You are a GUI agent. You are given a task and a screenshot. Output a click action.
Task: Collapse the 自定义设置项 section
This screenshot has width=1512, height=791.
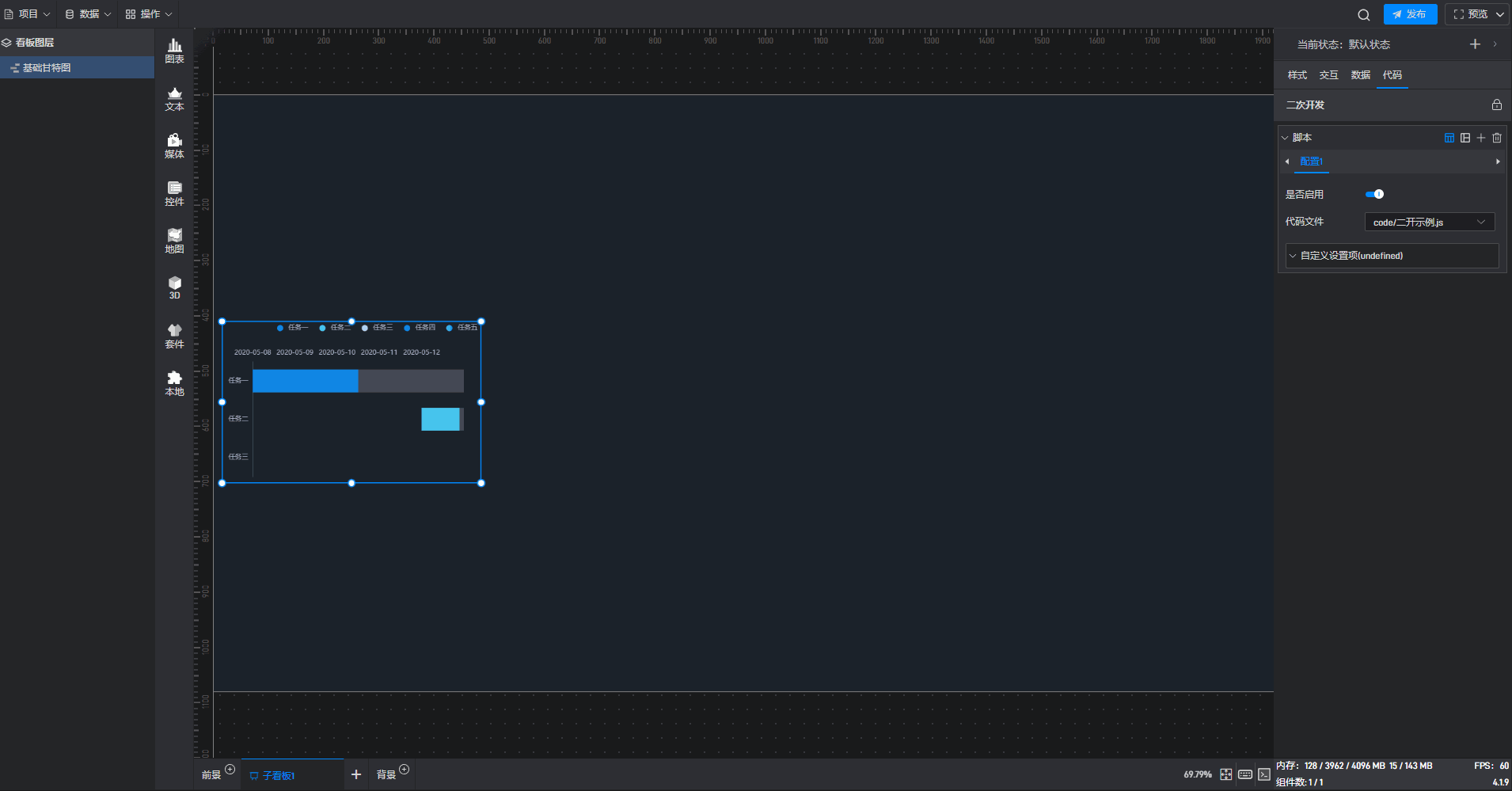[x=1293, y=256]
